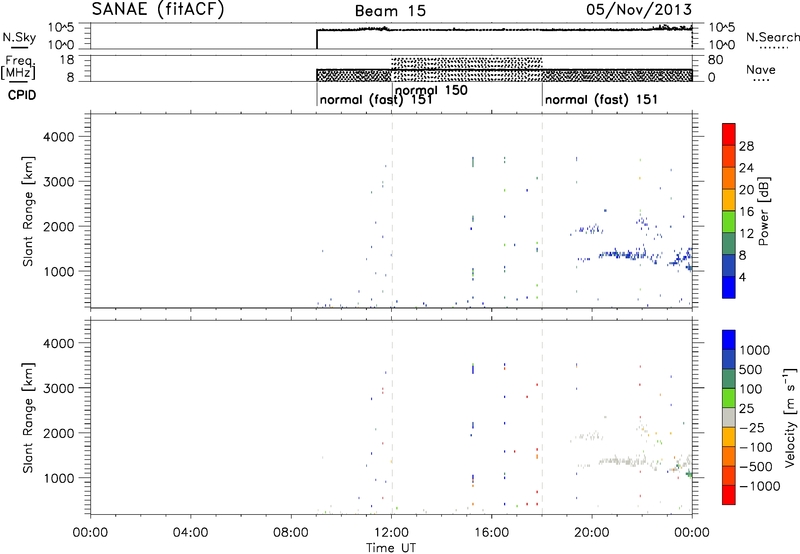Viewport: 800px width, 554px height.
Task: Click the second 'normal (fast) 151' after 18:00
Action: pos(601,99)
